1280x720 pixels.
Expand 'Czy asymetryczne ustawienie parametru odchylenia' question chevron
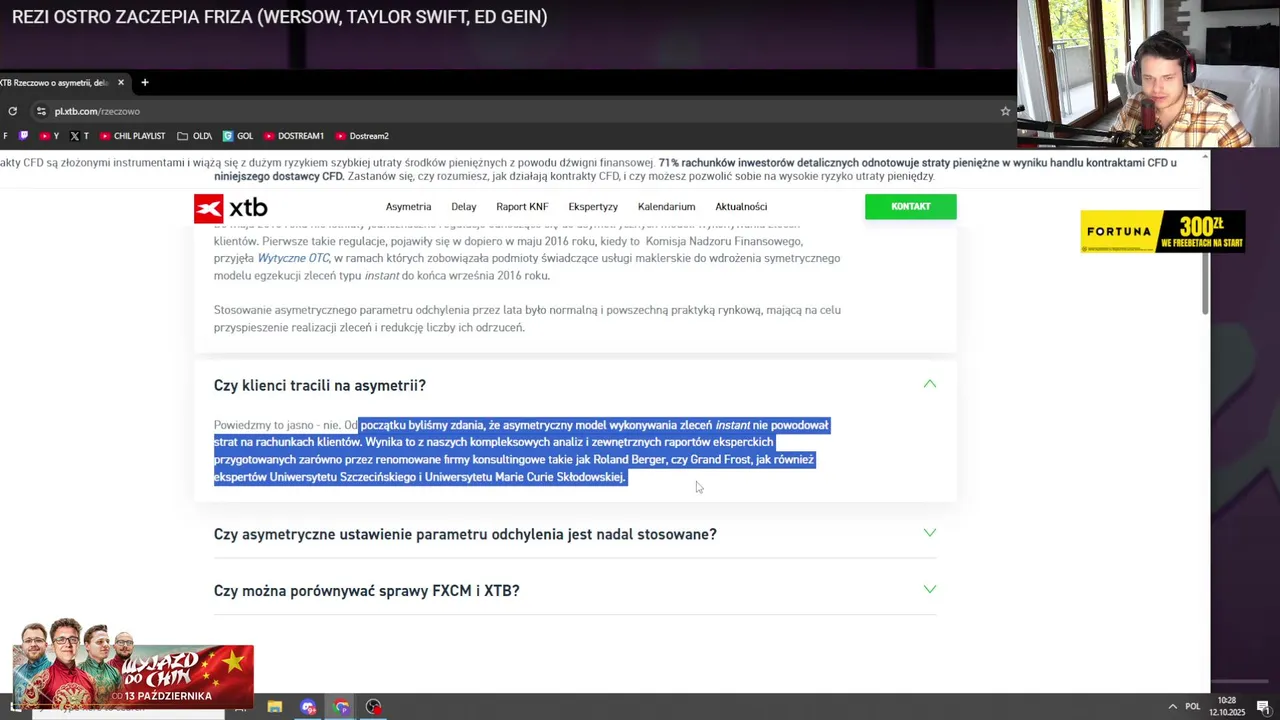click(930, 533)
